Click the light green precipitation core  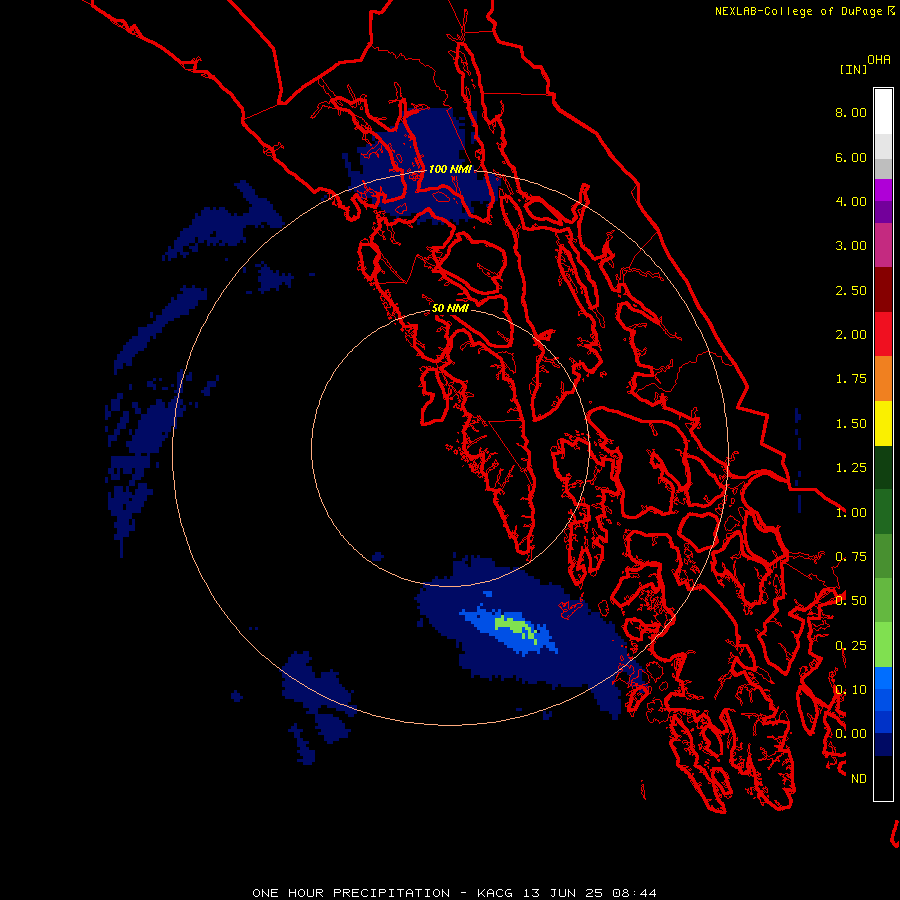[x=516, y=627]
